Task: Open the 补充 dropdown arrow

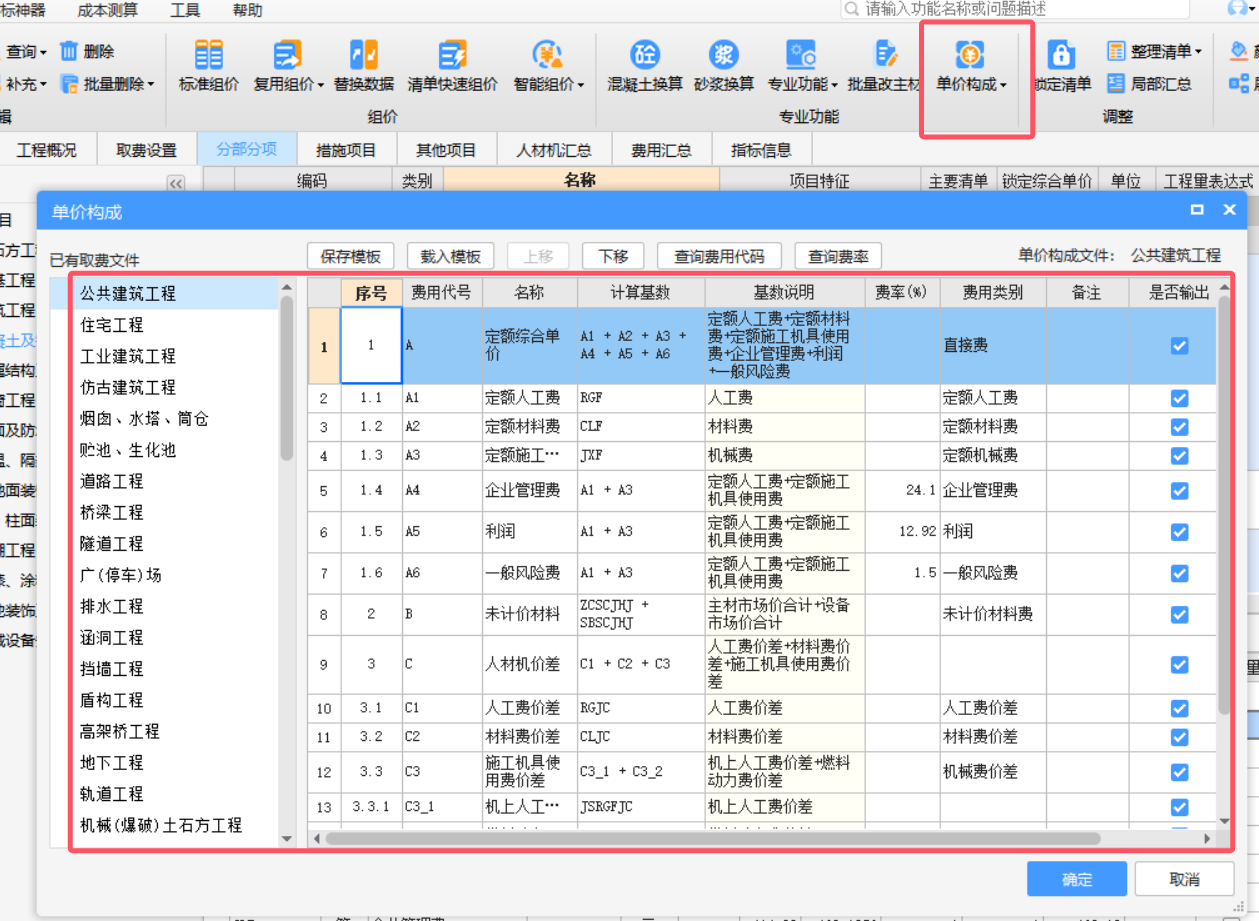Action: [x=43, y=85]
